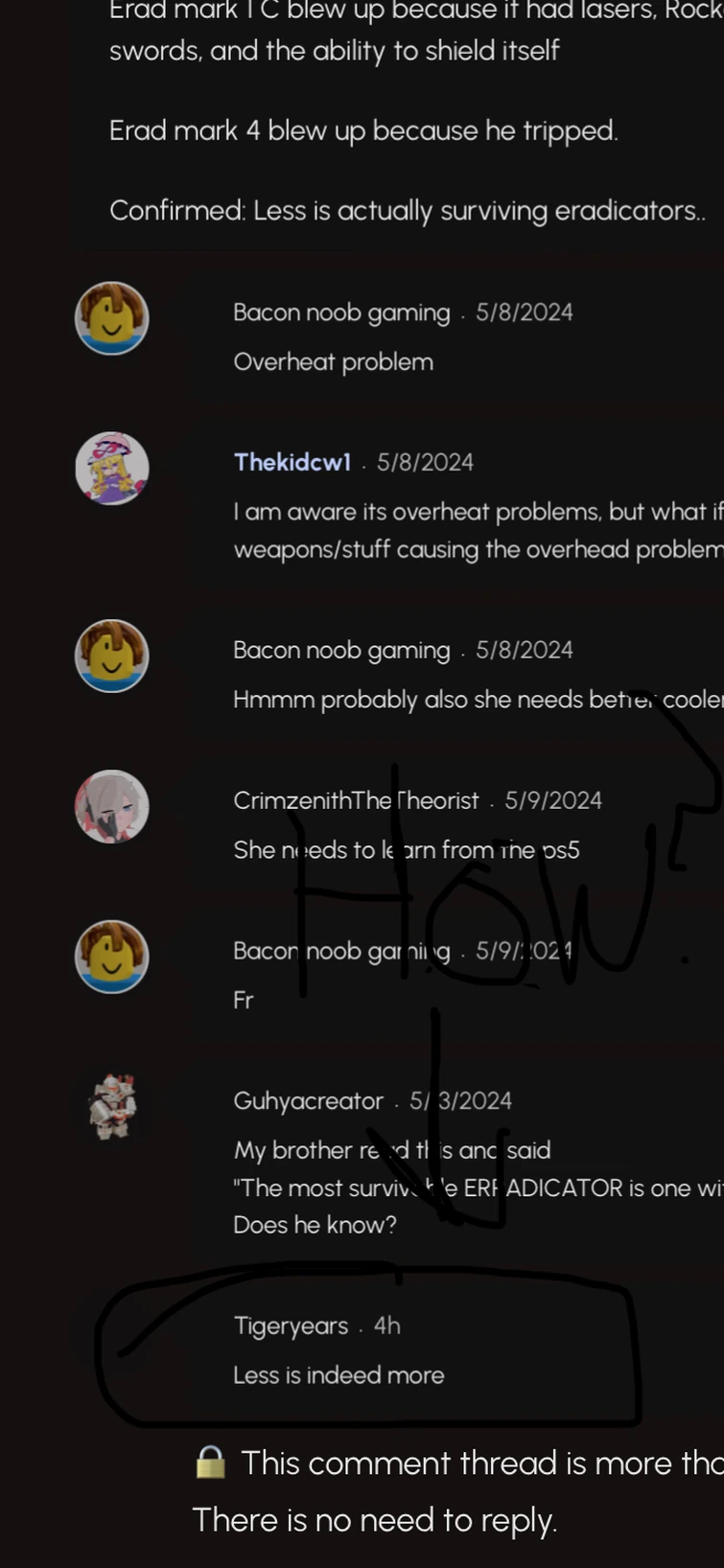Open the Thekidcw1 username link
The width and height of the screenshot is (724, 1568).
(x=292, y=462)
